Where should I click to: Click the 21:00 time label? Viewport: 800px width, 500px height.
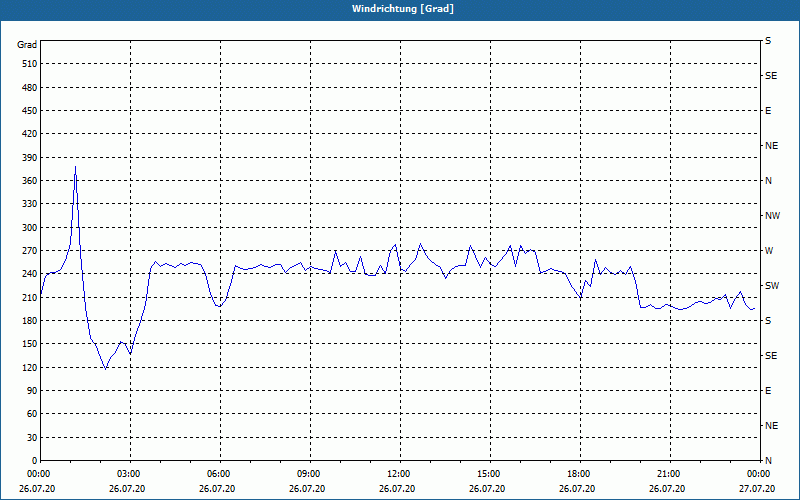coord(667,474)
